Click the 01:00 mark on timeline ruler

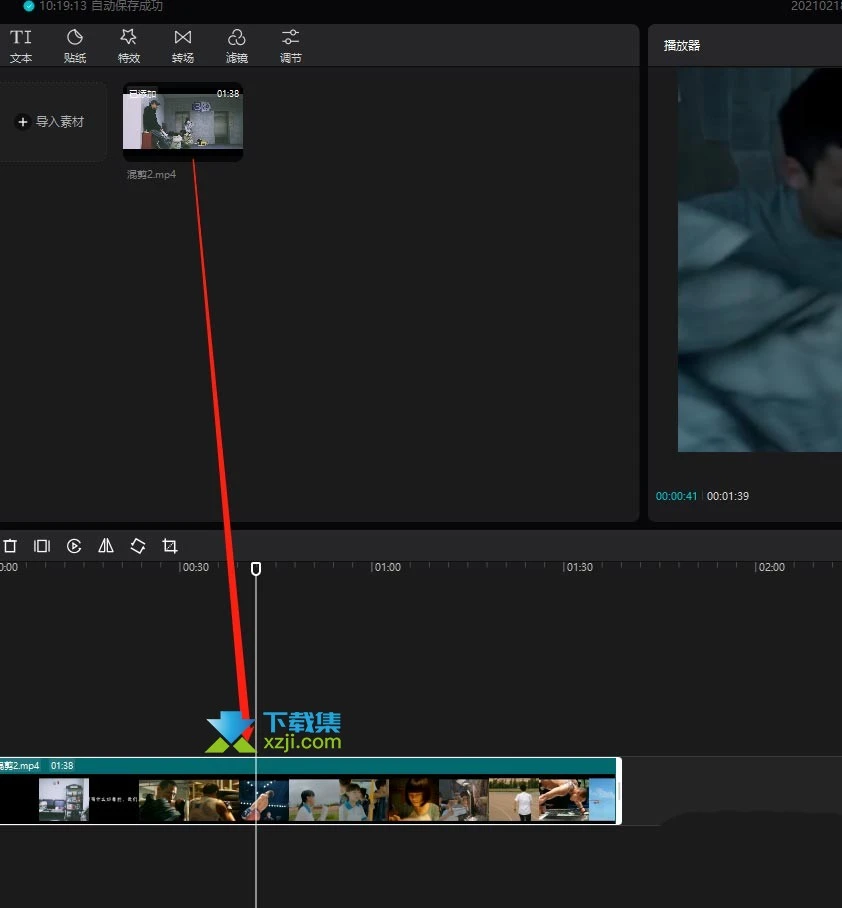[386, 567]
